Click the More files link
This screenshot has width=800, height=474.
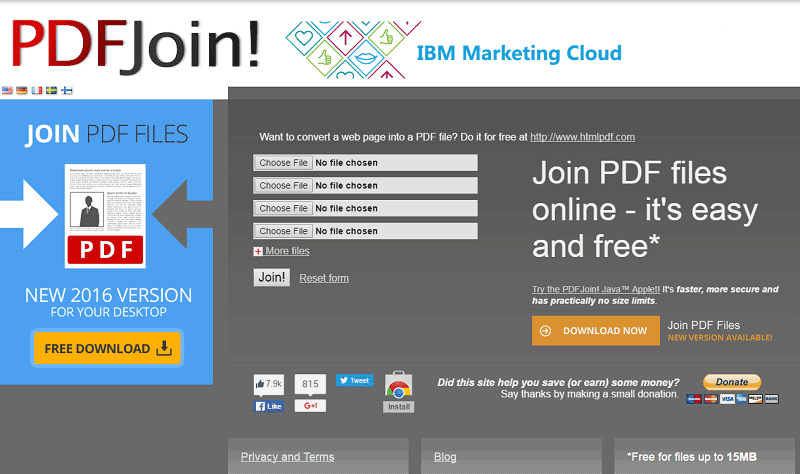(287, 251)
